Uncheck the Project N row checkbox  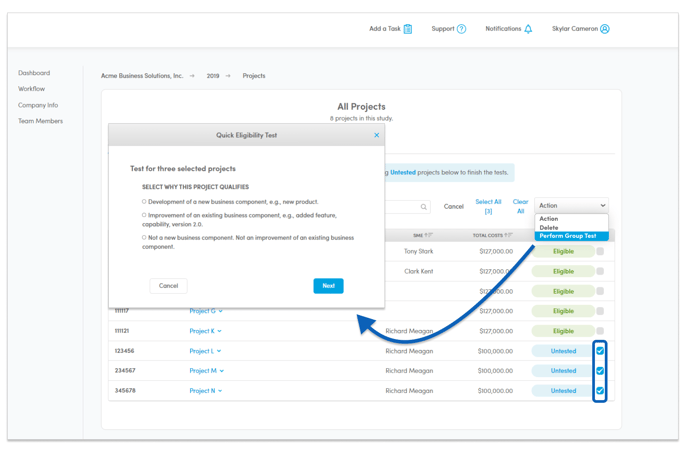(600, 390)
